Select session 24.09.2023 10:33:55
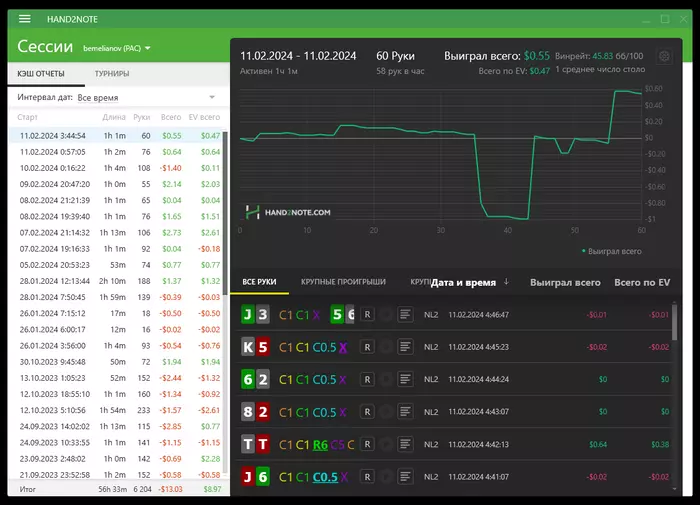 click(115, 442)
